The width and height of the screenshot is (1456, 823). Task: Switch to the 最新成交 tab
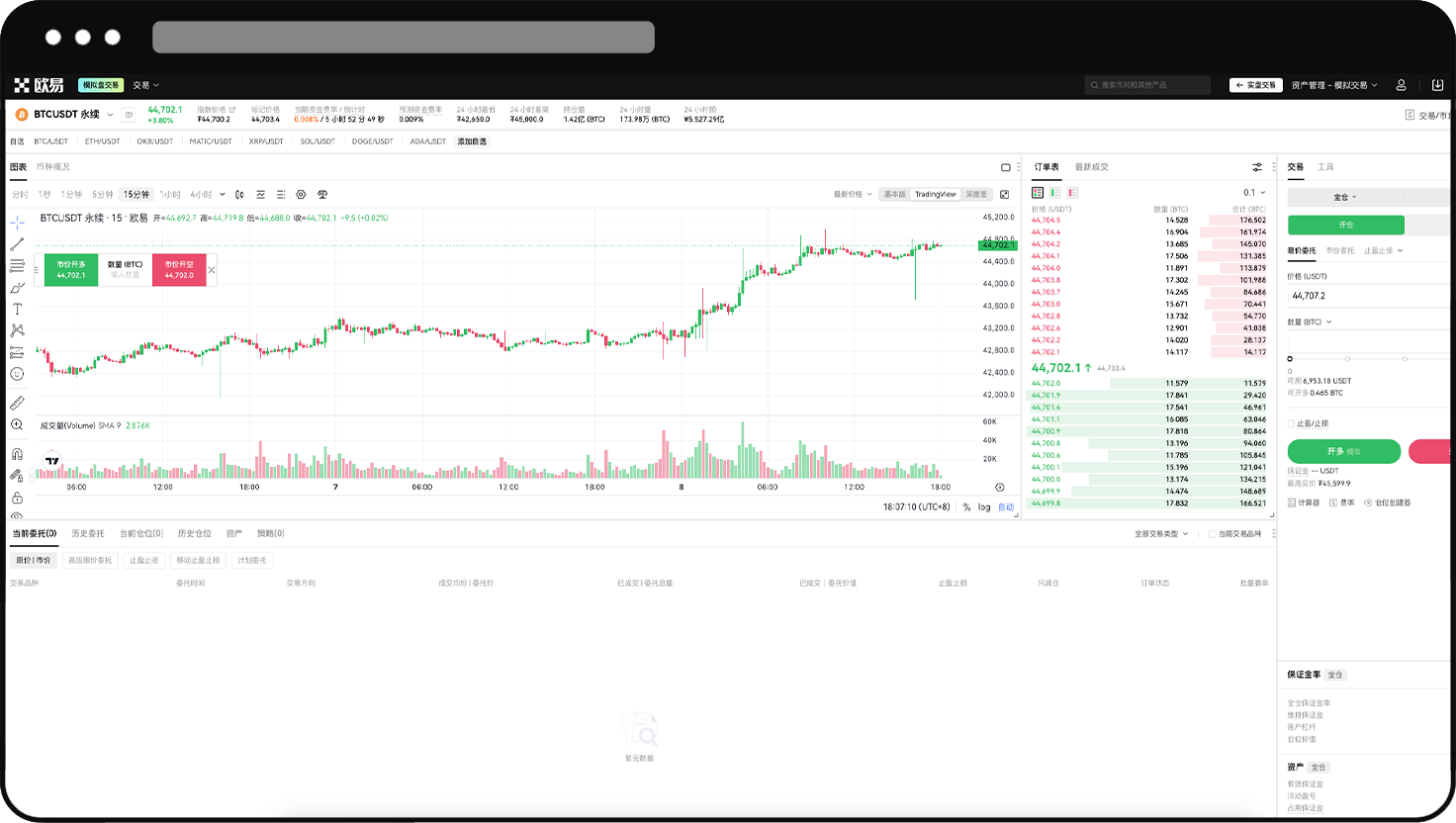coord(1091,167)
